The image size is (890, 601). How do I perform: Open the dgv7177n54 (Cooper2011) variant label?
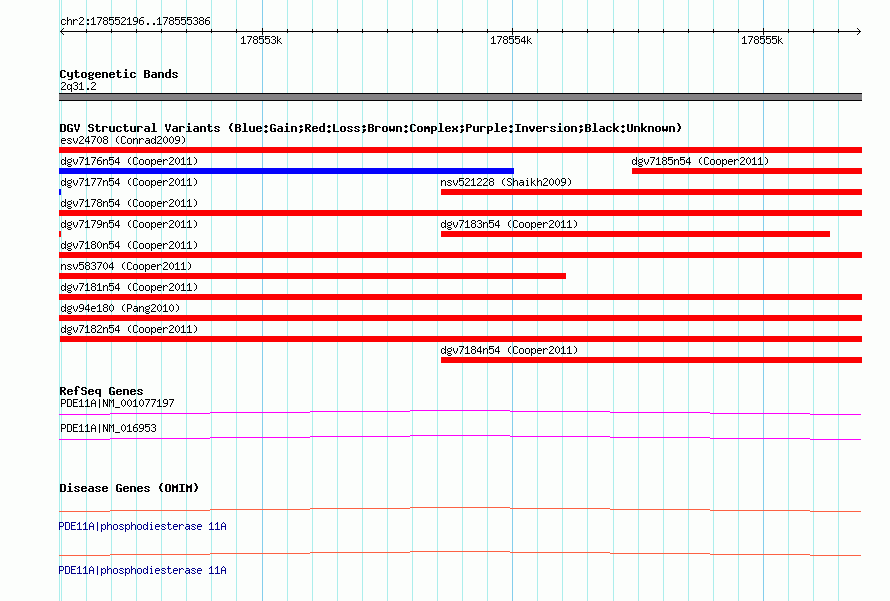click(x=129, y=182)
